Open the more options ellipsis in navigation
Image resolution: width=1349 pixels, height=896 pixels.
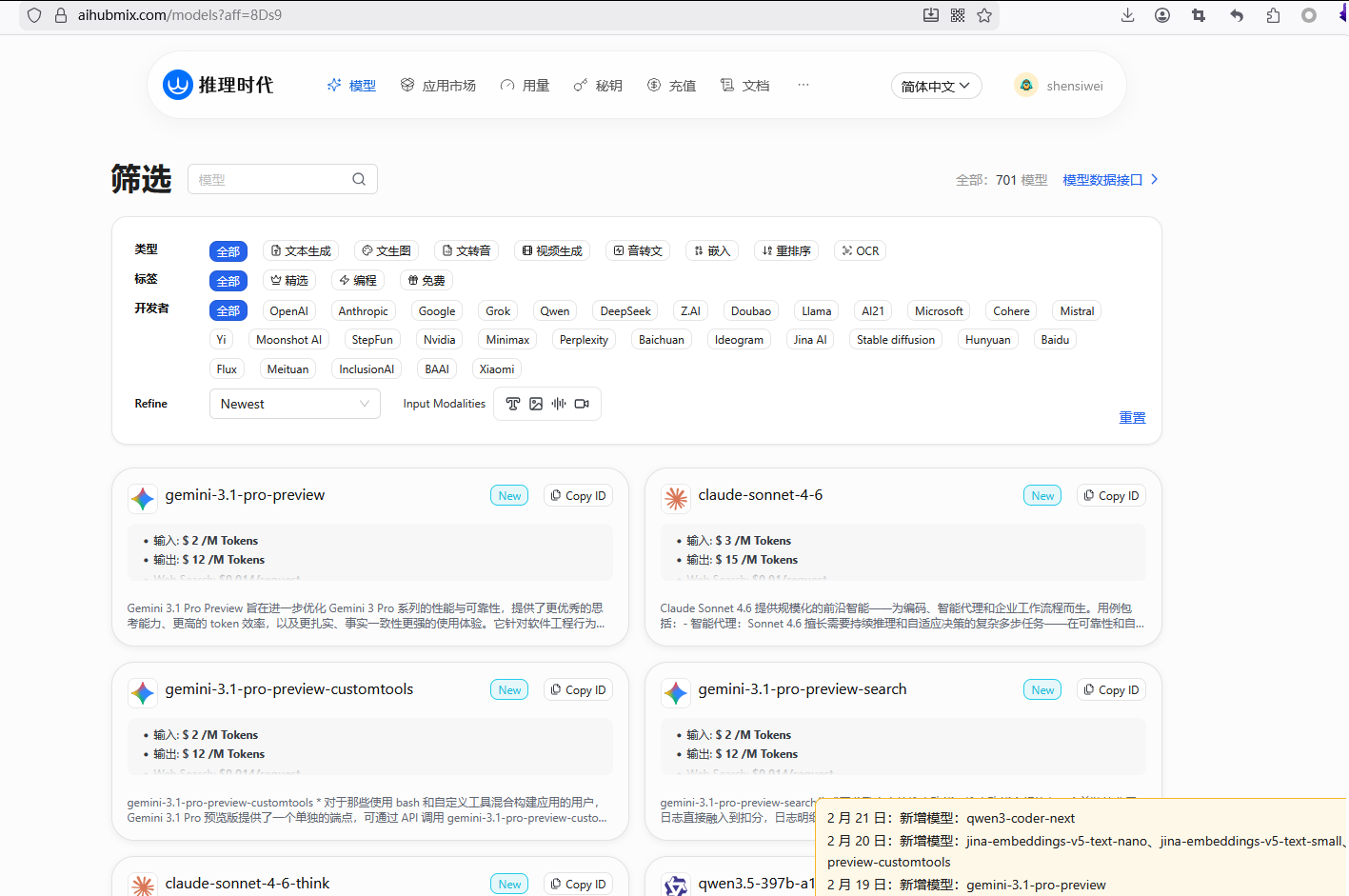(803, 85)
